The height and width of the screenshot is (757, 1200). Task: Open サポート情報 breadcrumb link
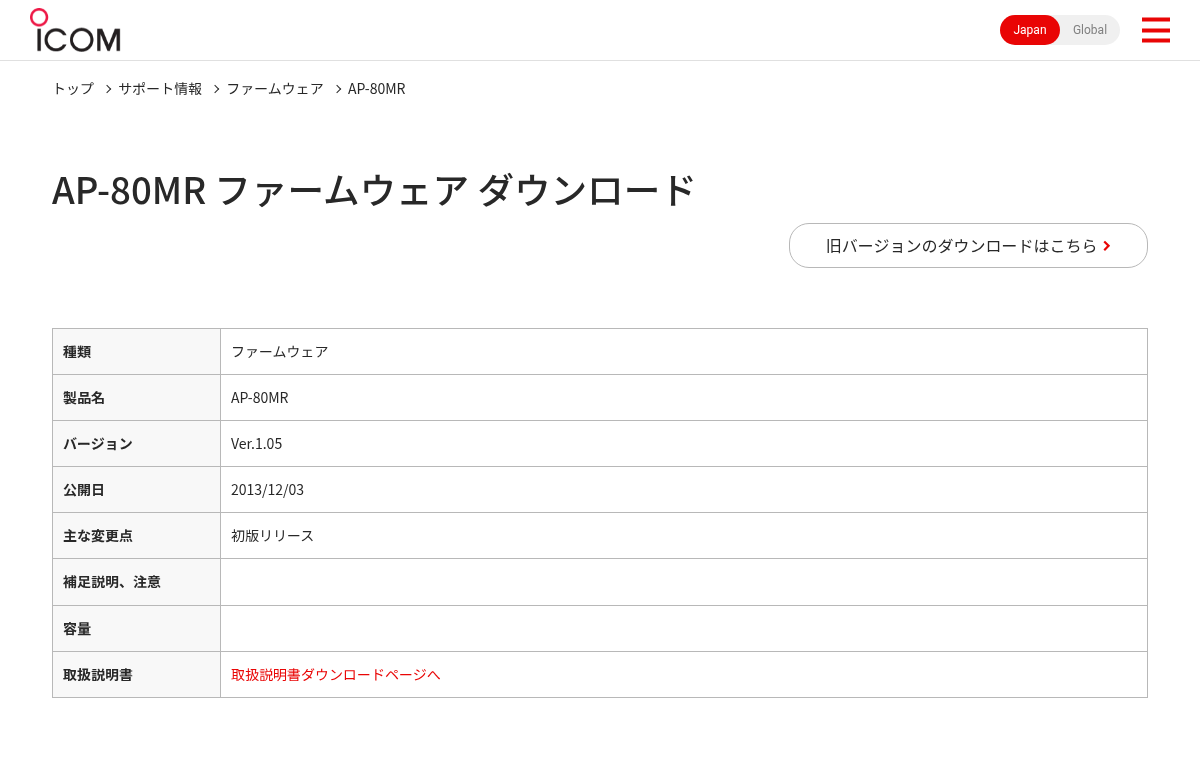tap(160, 88)
